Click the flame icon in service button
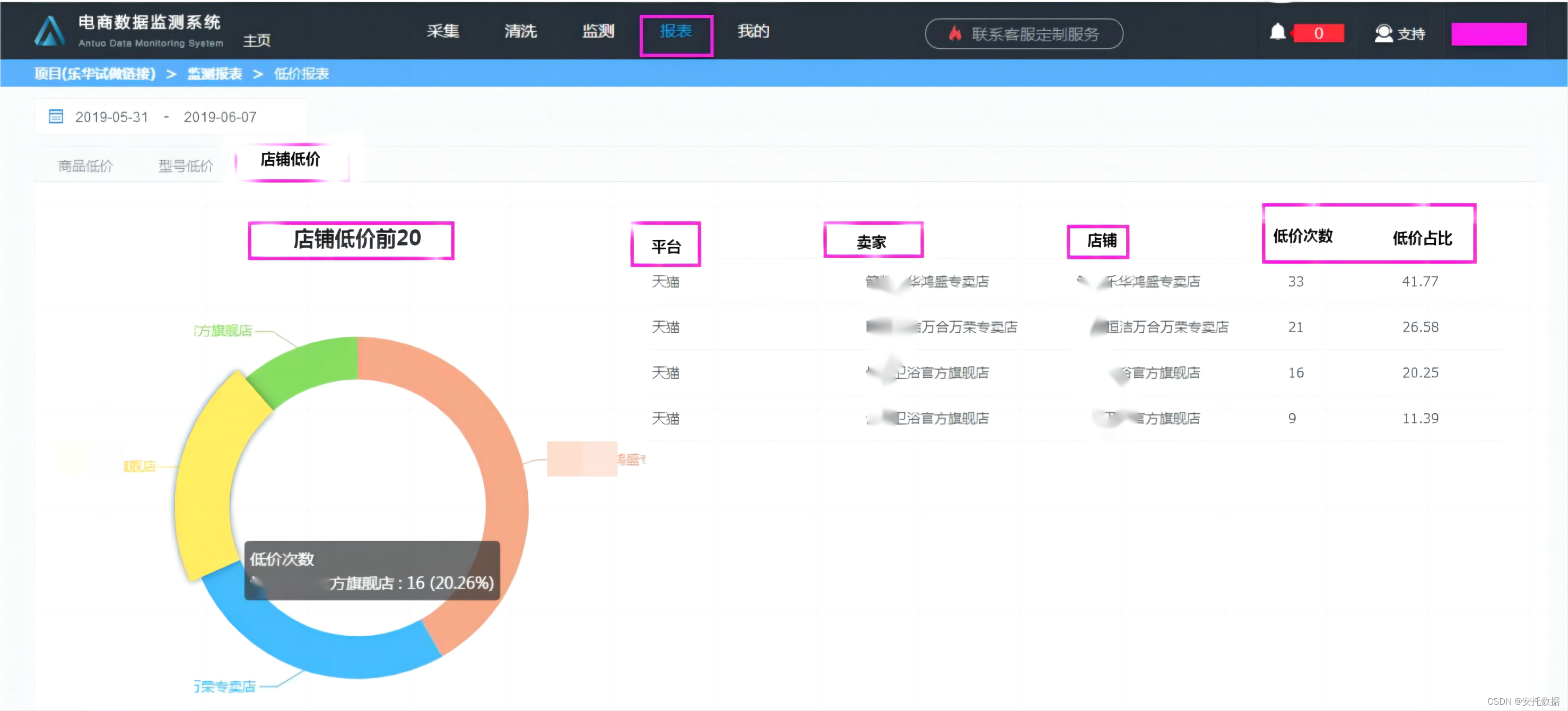This screenshot has height=711, width=1568. (x=954, y=33)
